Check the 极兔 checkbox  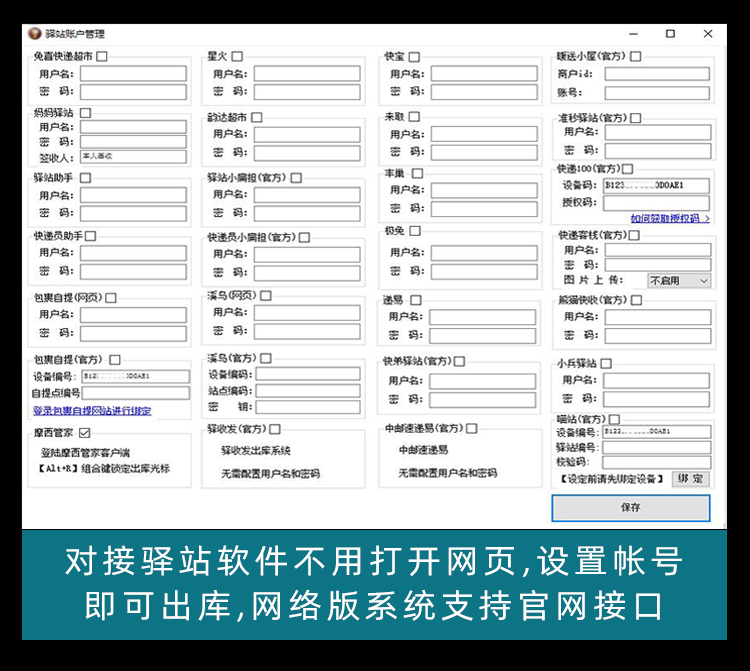pos(415,231)
